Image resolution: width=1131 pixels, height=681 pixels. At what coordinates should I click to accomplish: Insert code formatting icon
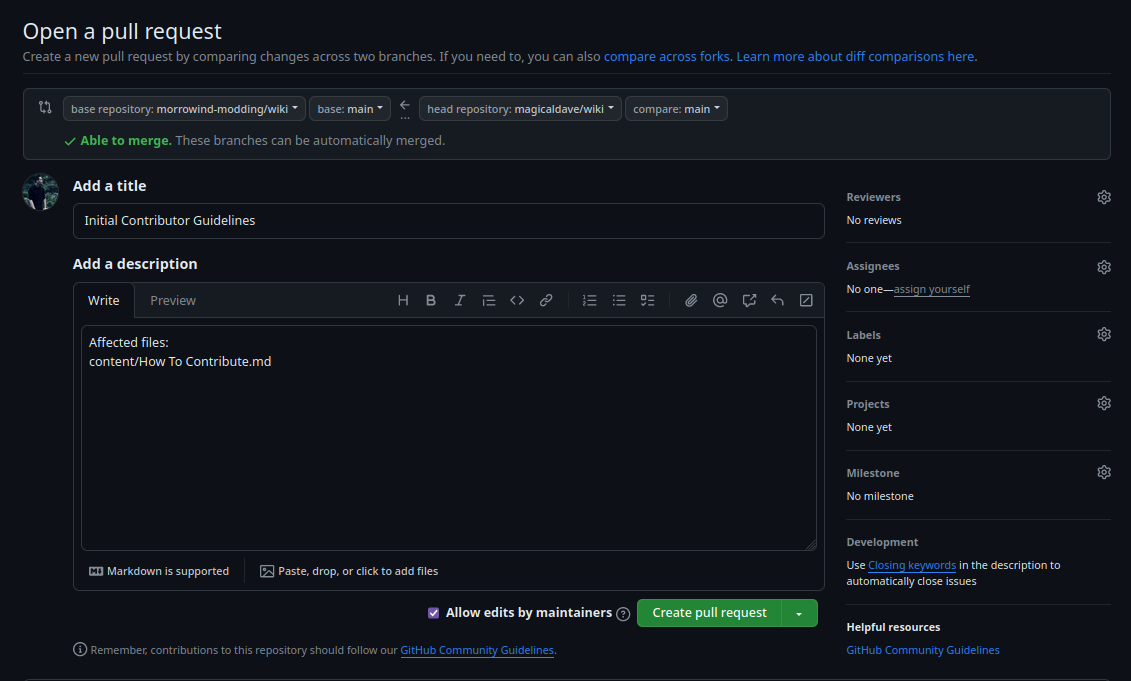[517, 300]
